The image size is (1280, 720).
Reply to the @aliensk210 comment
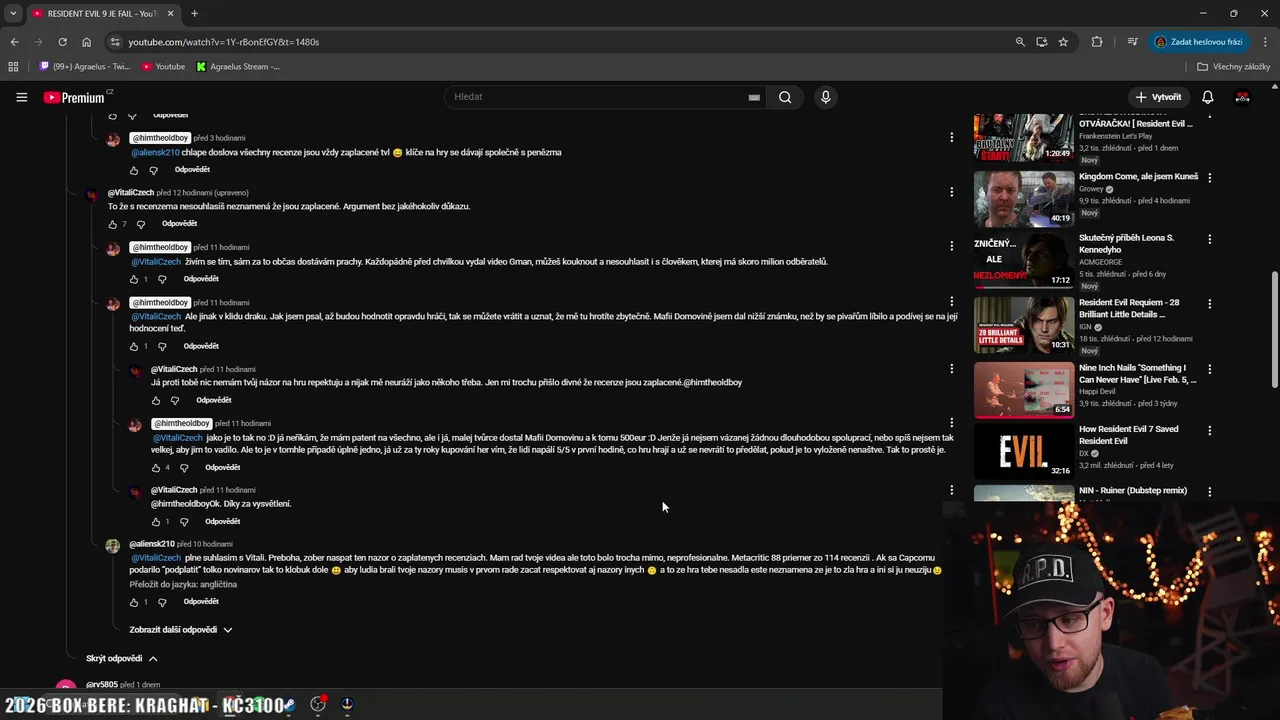pos(201,602)
